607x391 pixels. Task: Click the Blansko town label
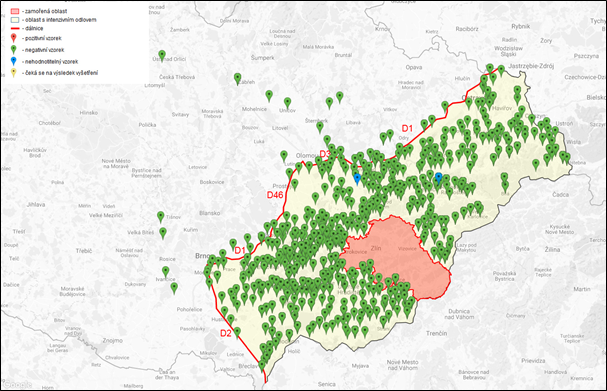(209, 213)
